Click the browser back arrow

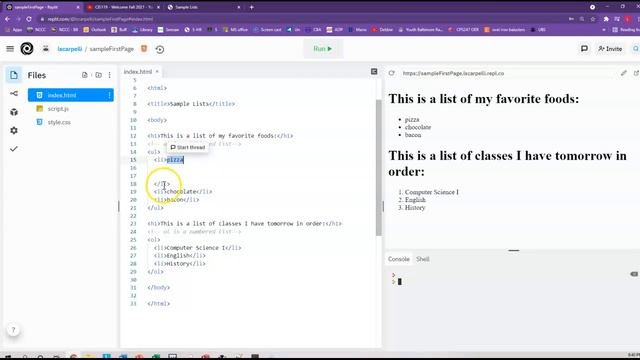[7, 19]
